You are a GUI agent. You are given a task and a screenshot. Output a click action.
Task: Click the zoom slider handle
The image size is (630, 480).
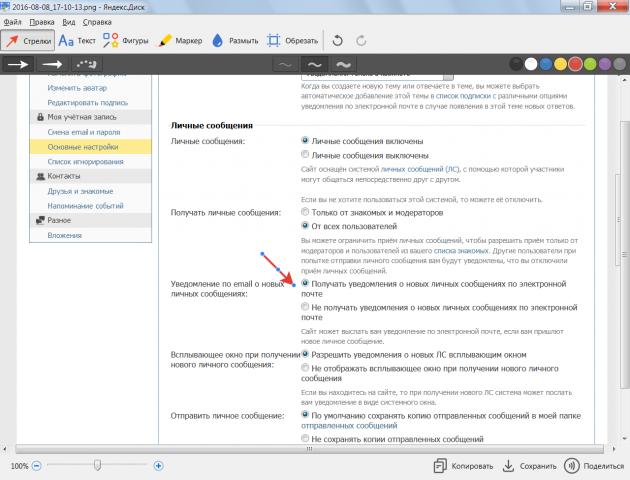[x=97, y=466]
